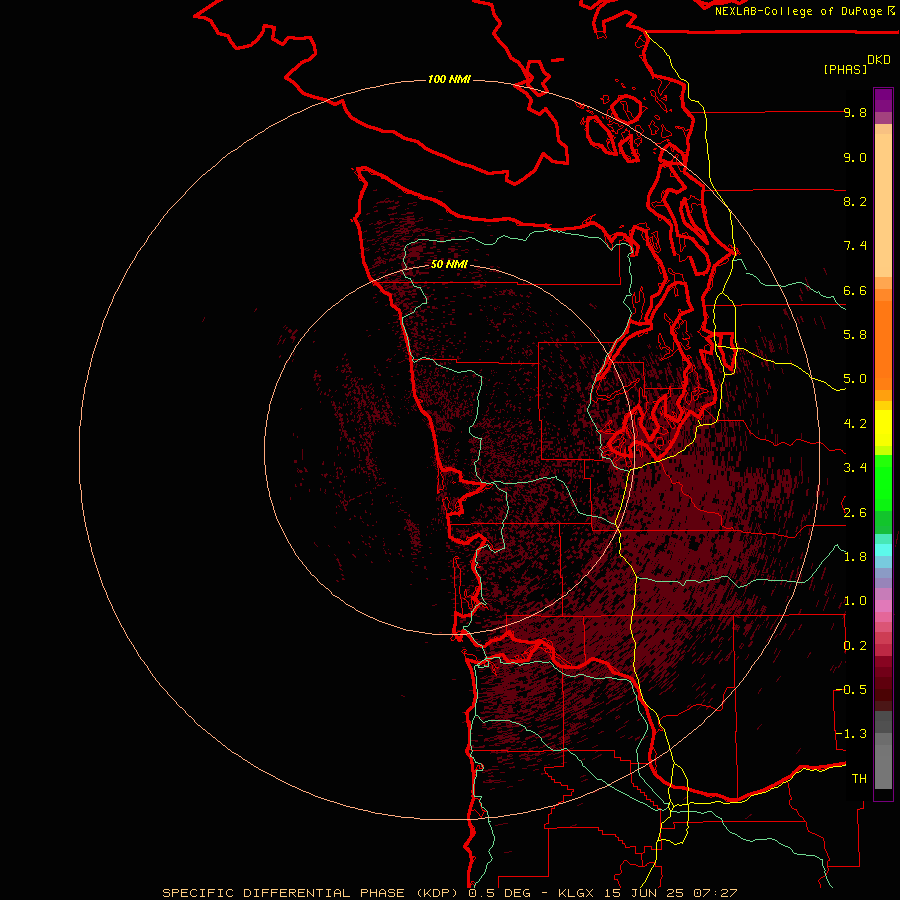The width and height of the screenshot is (900, 900).
Task: Click the NEXLAB-College of DuPage label
Action: point(798,11)
